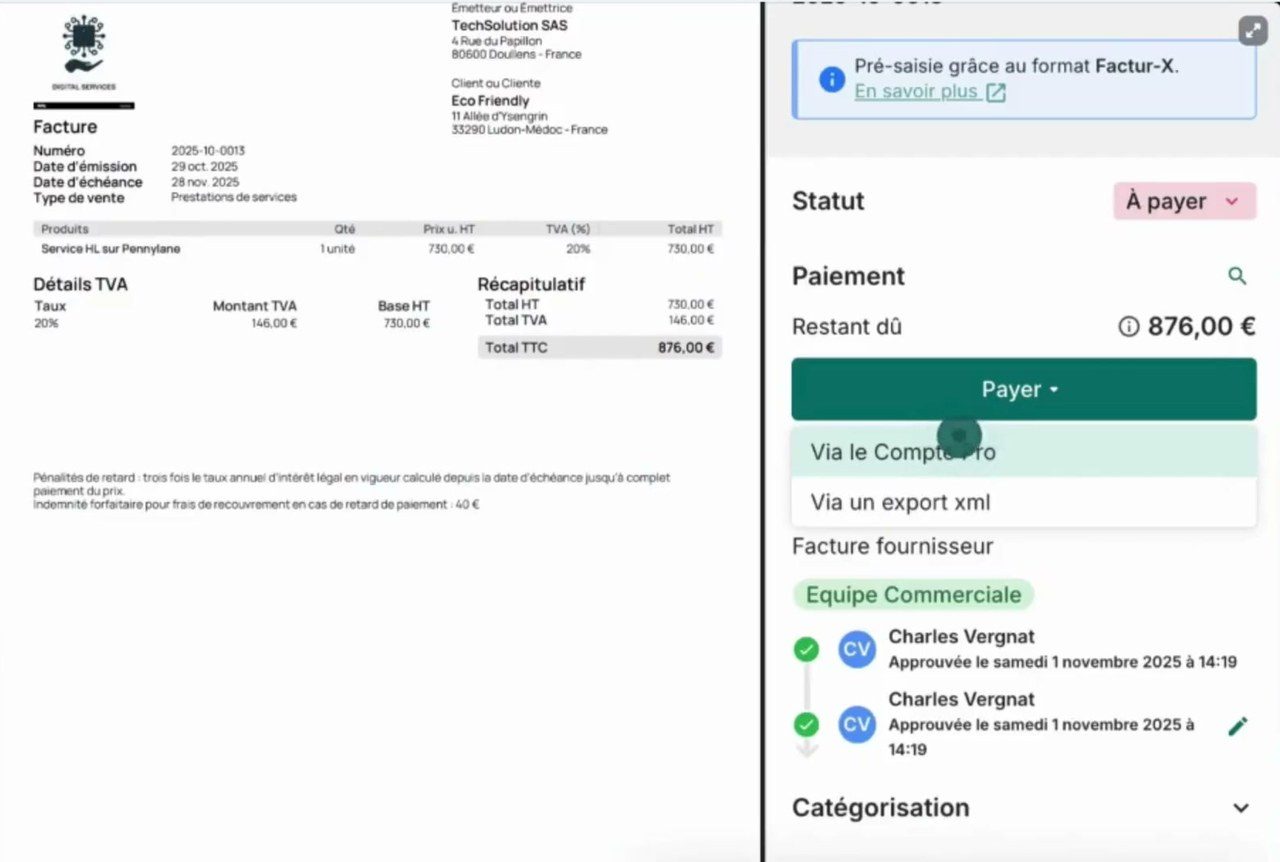
Task: Click first green approval checkmark icon
Action: click(806, 650)
